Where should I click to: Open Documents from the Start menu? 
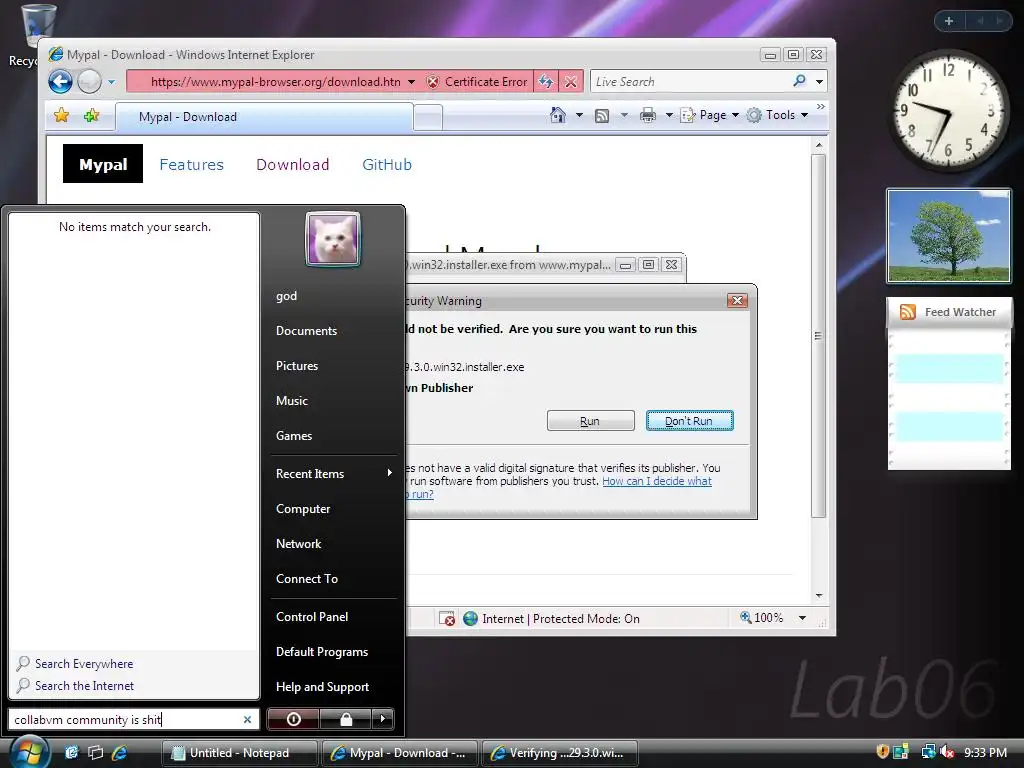pyautogui.click(x=306, y=331)
